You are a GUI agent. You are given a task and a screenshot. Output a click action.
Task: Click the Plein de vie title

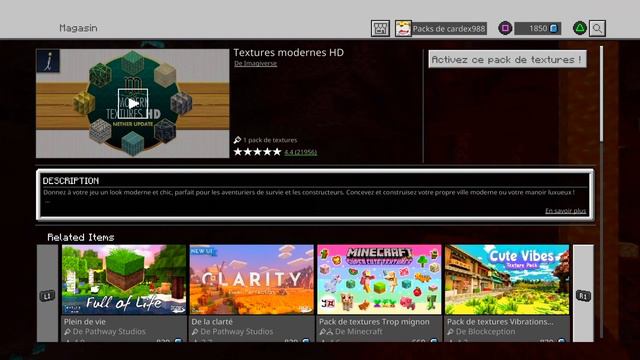point(85,322)
